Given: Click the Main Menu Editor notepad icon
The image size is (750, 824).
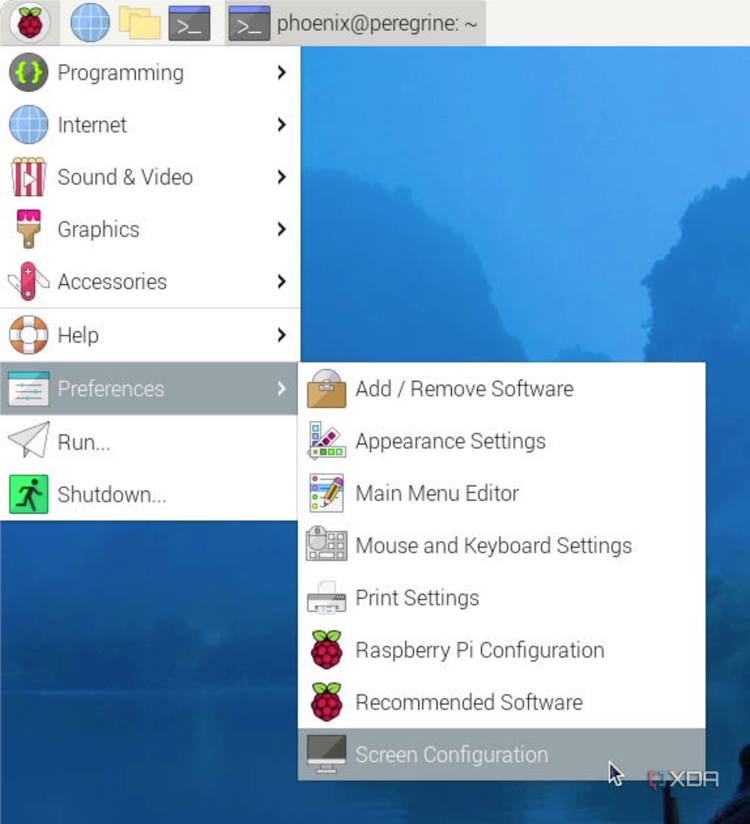Looking at the screenshot, I should (x=327, y=493).
